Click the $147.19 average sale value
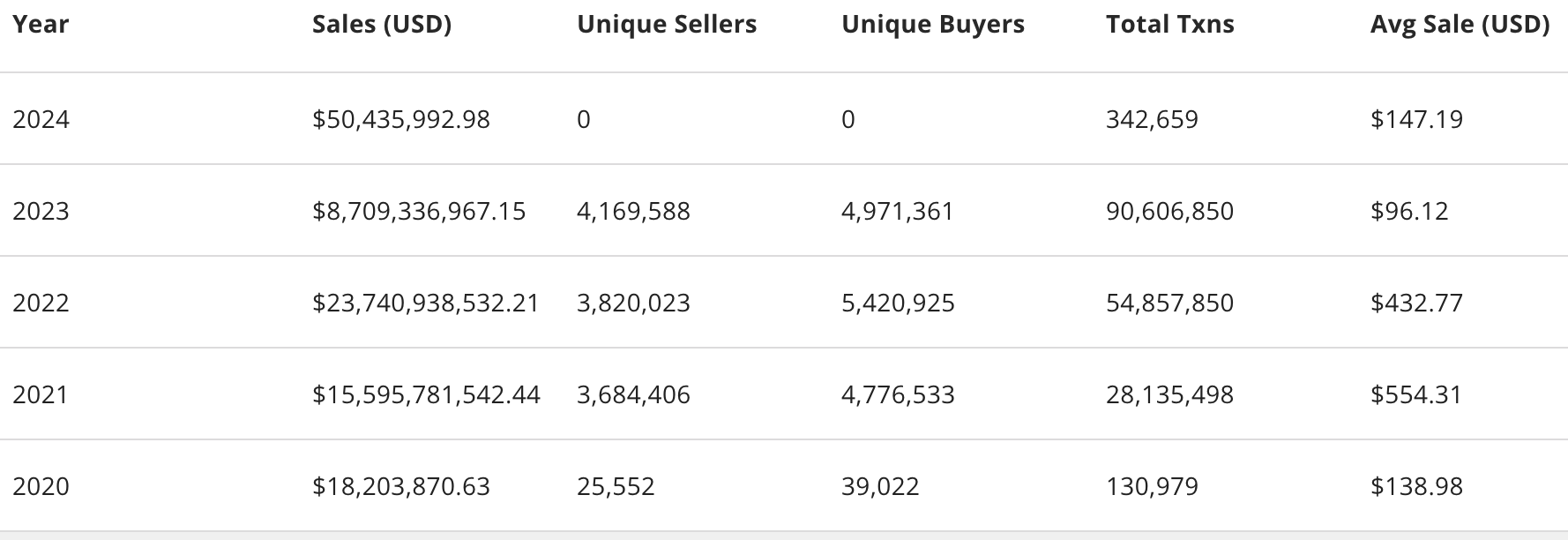The image size is (1568, 540). [1416, 119]
